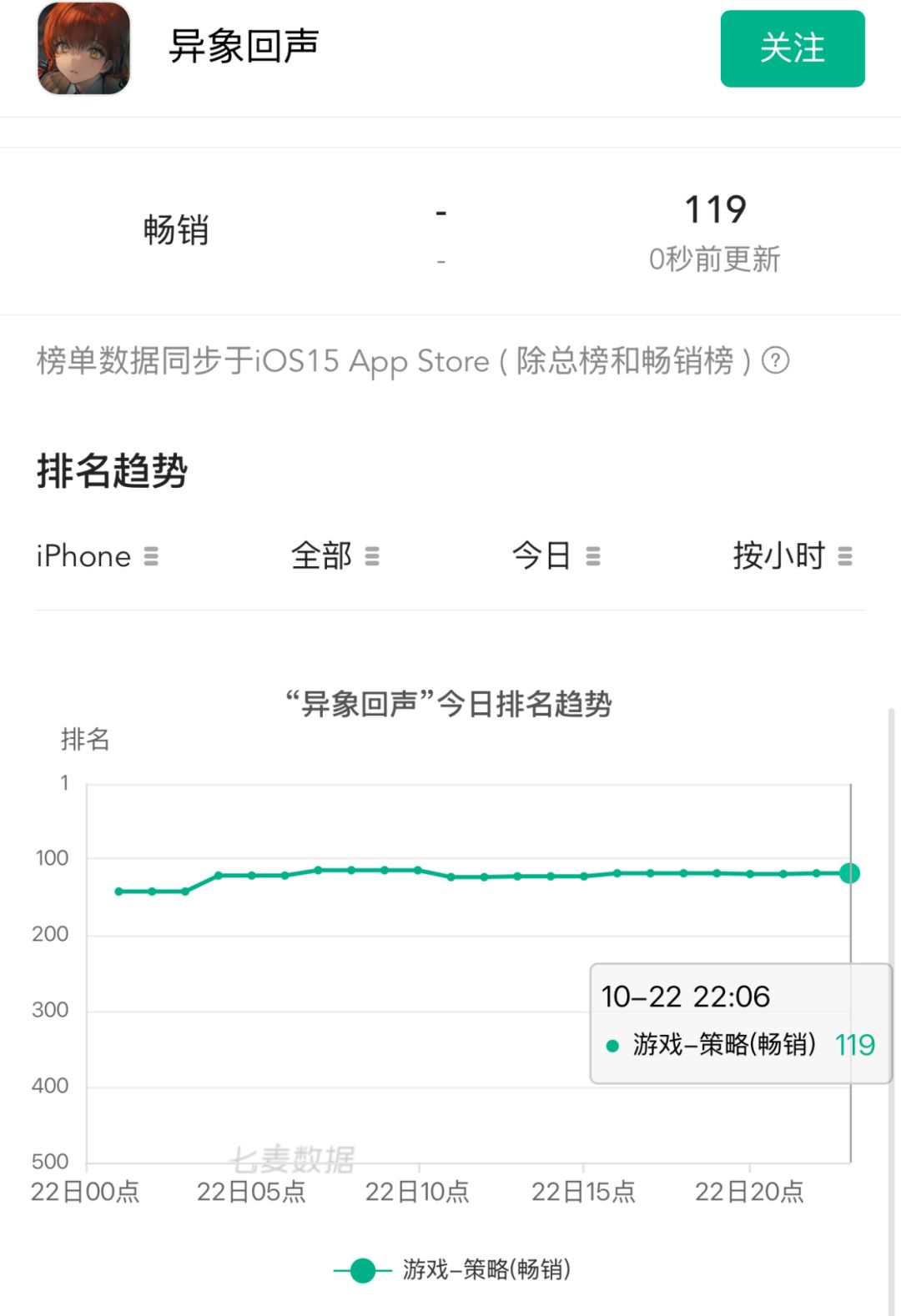Click the 排名 y-axis title
Image resolution: width=901 pixels, height=1316 pixels.
tap(85, 739)
